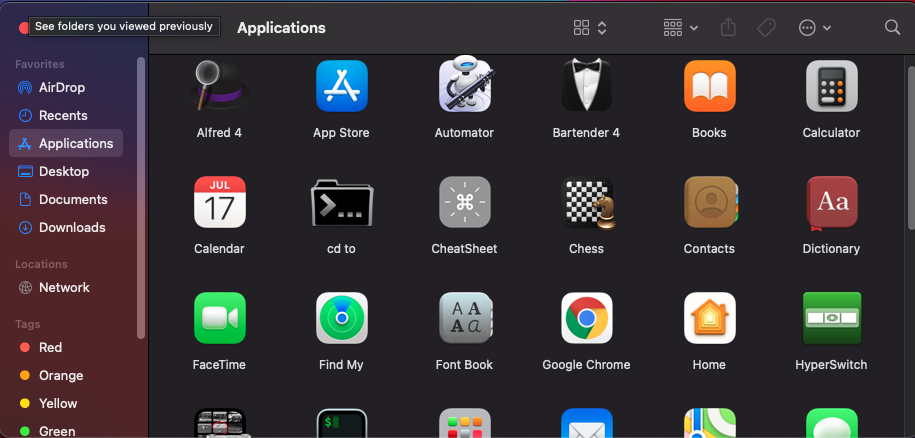Click the Home app icon
The image size is (915, 438).
click(x=710, y=318)
